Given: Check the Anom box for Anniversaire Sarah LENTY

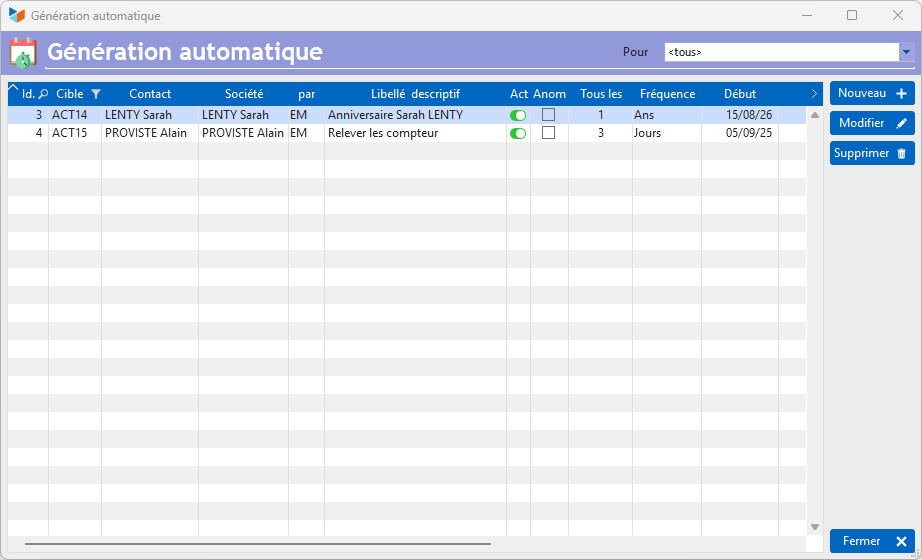Looking at the screenshot, I should click(x=548, y=115).
